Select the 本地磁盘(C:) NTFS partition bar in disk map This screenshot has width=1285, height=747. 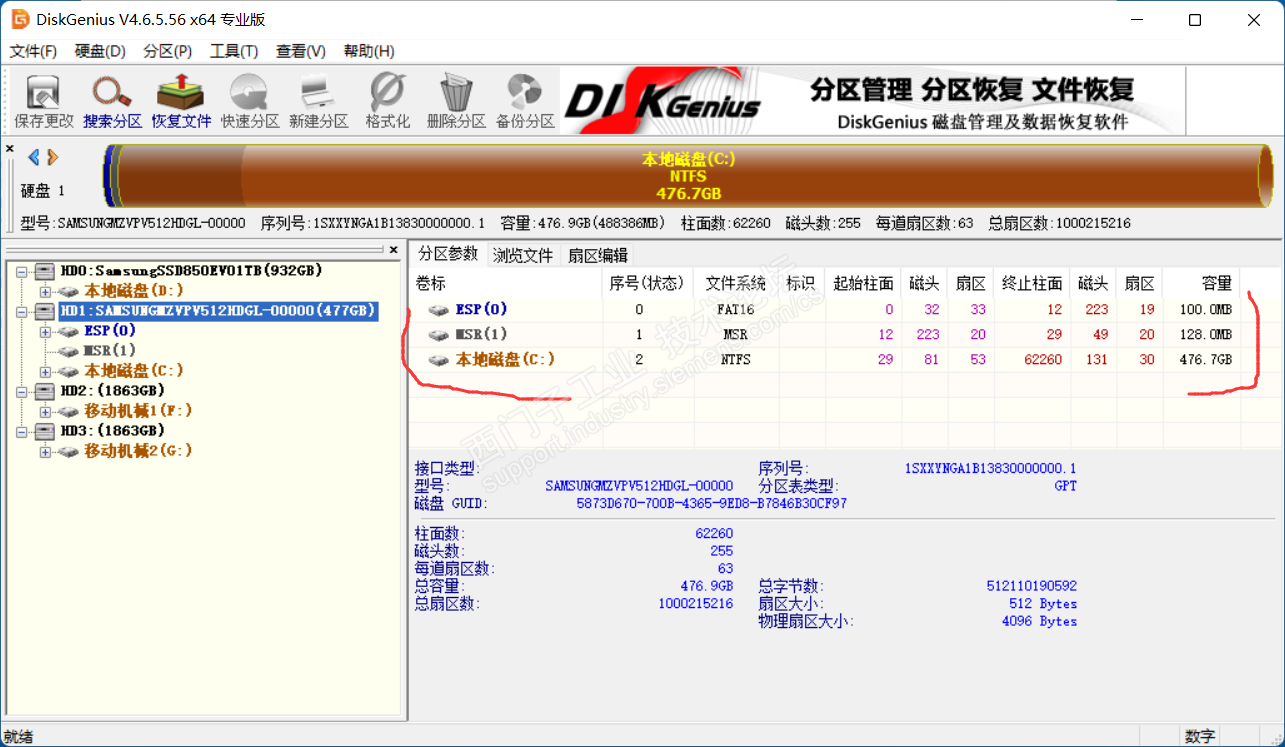[688, 176]
